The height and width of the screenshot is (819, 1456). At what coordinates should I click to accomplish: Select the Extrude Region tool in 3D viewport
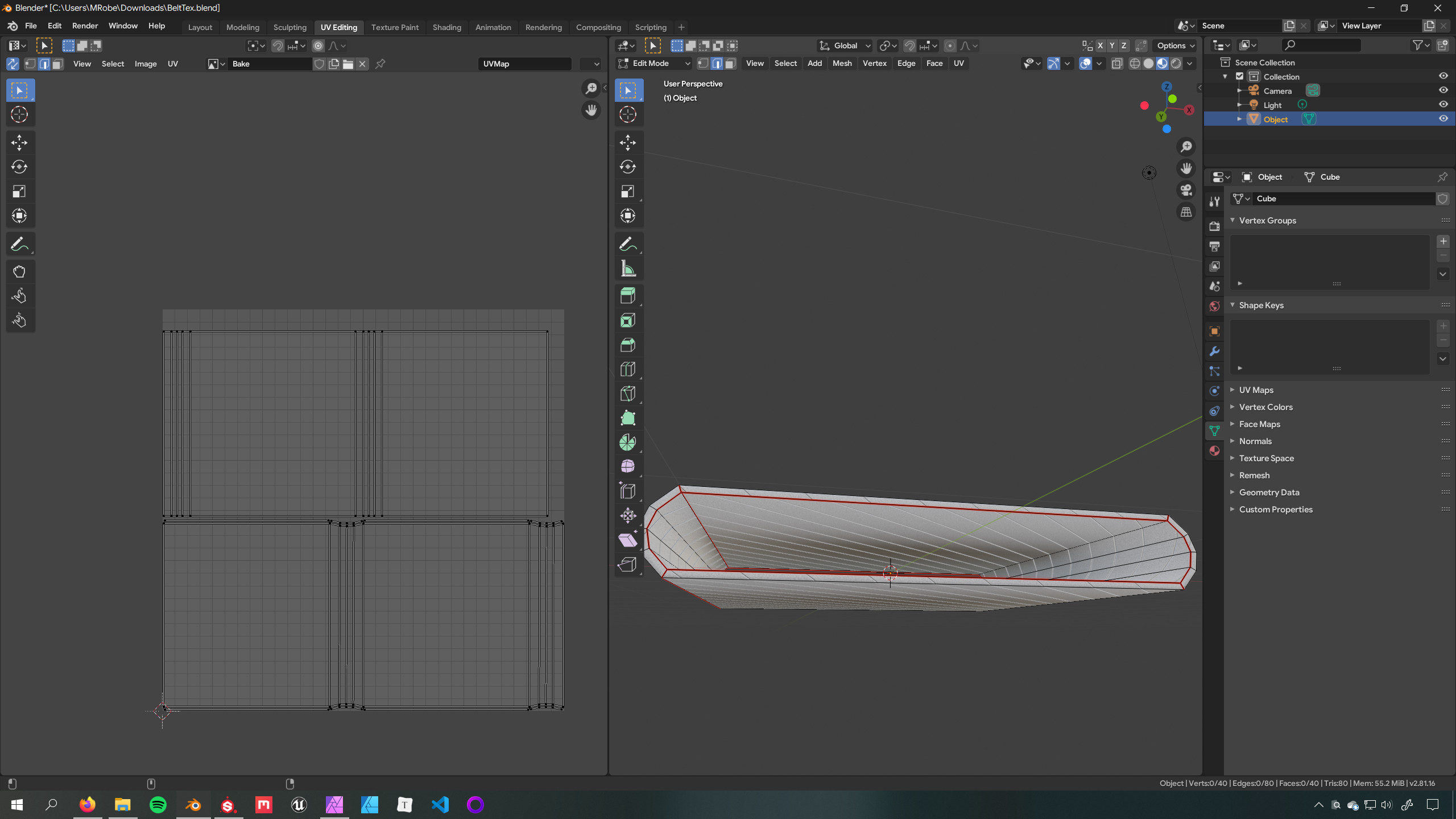[628, 296]
